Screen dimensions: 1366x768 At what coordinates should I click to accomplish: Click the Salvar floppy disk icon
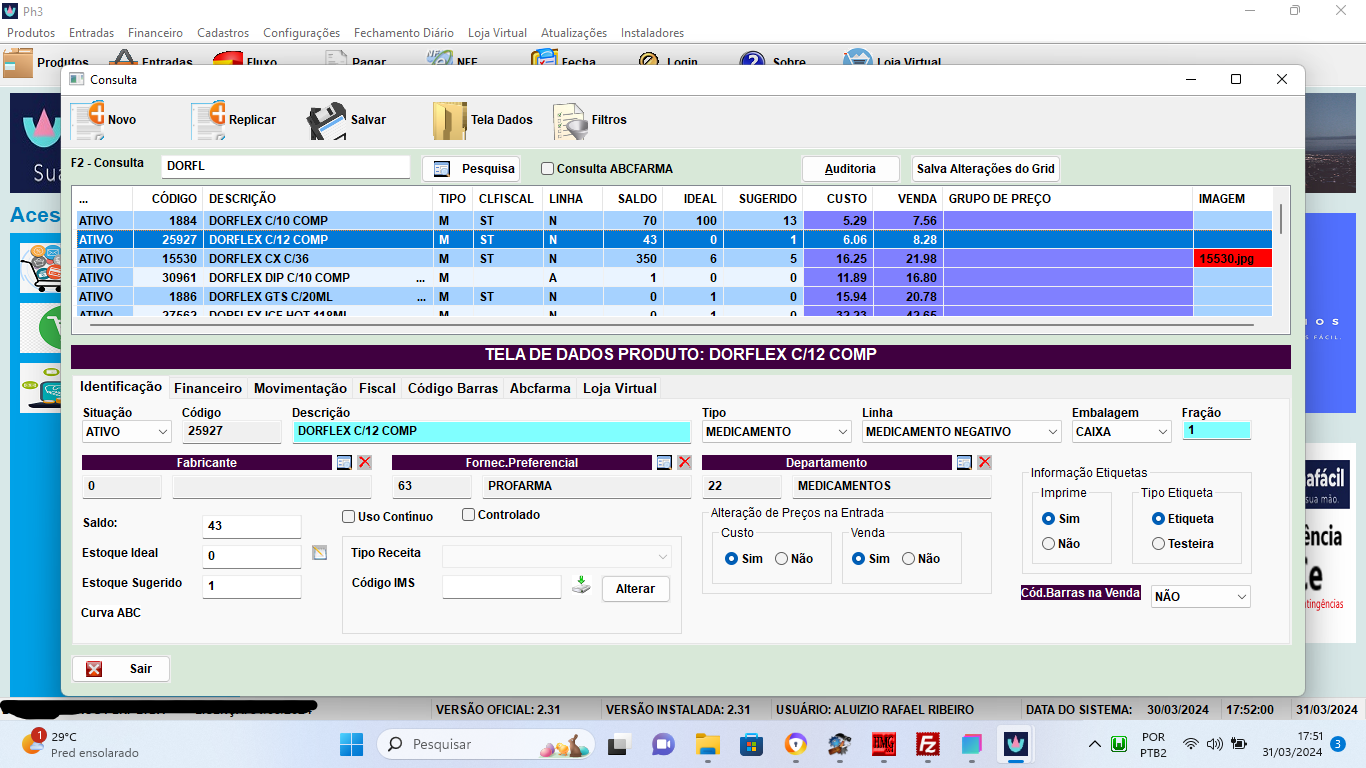click(x=326, y=120)
